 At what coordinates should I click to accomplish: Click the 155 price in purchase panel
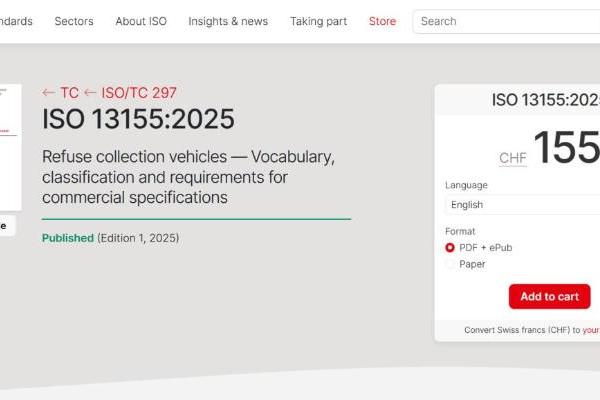pos(566,148)
